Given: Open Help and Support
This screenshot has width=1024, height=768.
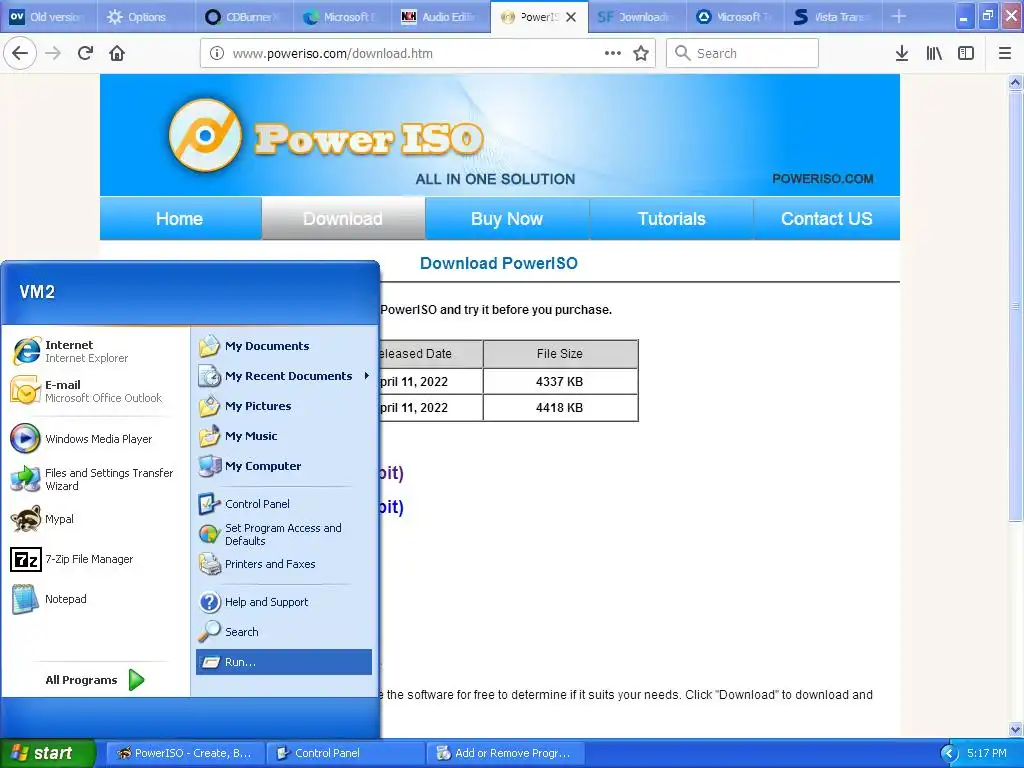Looking at the screenshot, I should [283, 601].
